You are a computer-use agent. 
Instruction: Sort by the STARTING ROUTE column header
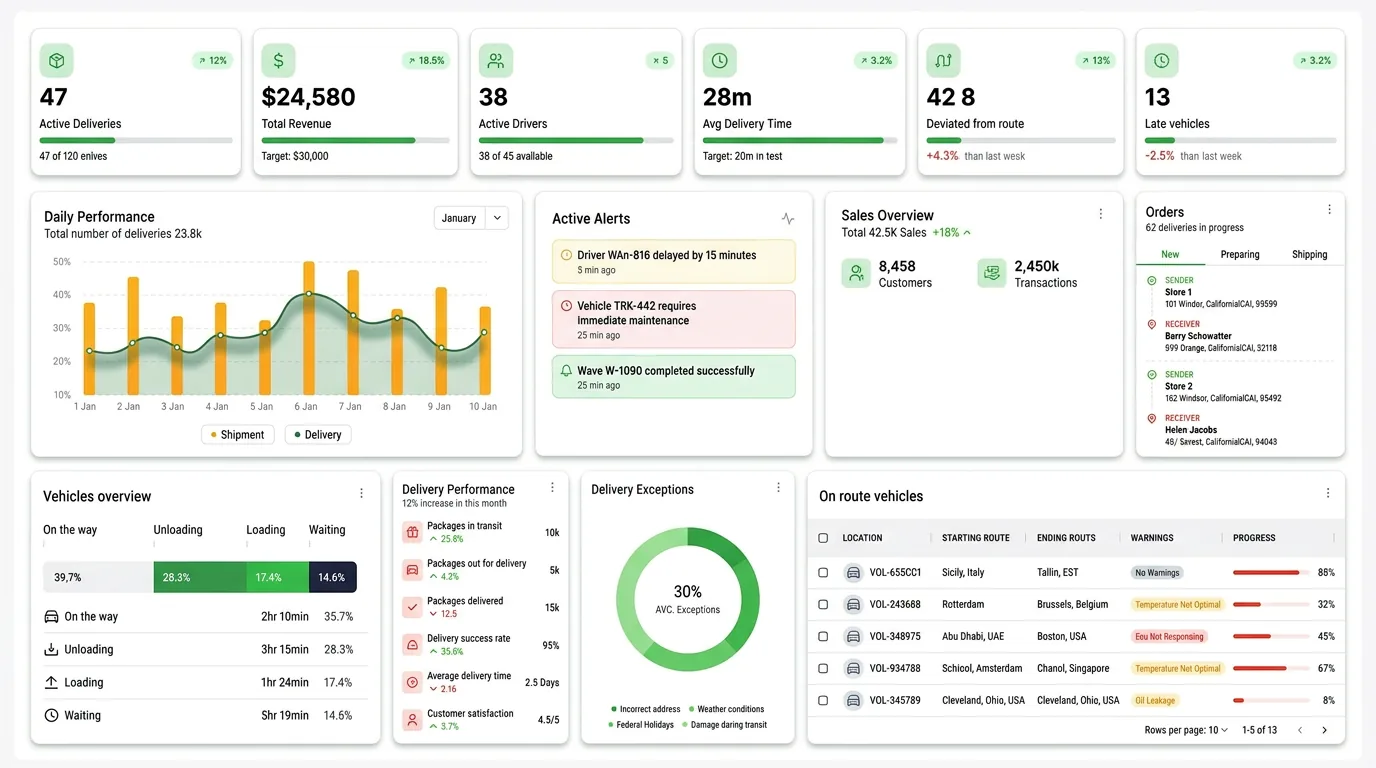pyautogui.click(x=976, y=538)
